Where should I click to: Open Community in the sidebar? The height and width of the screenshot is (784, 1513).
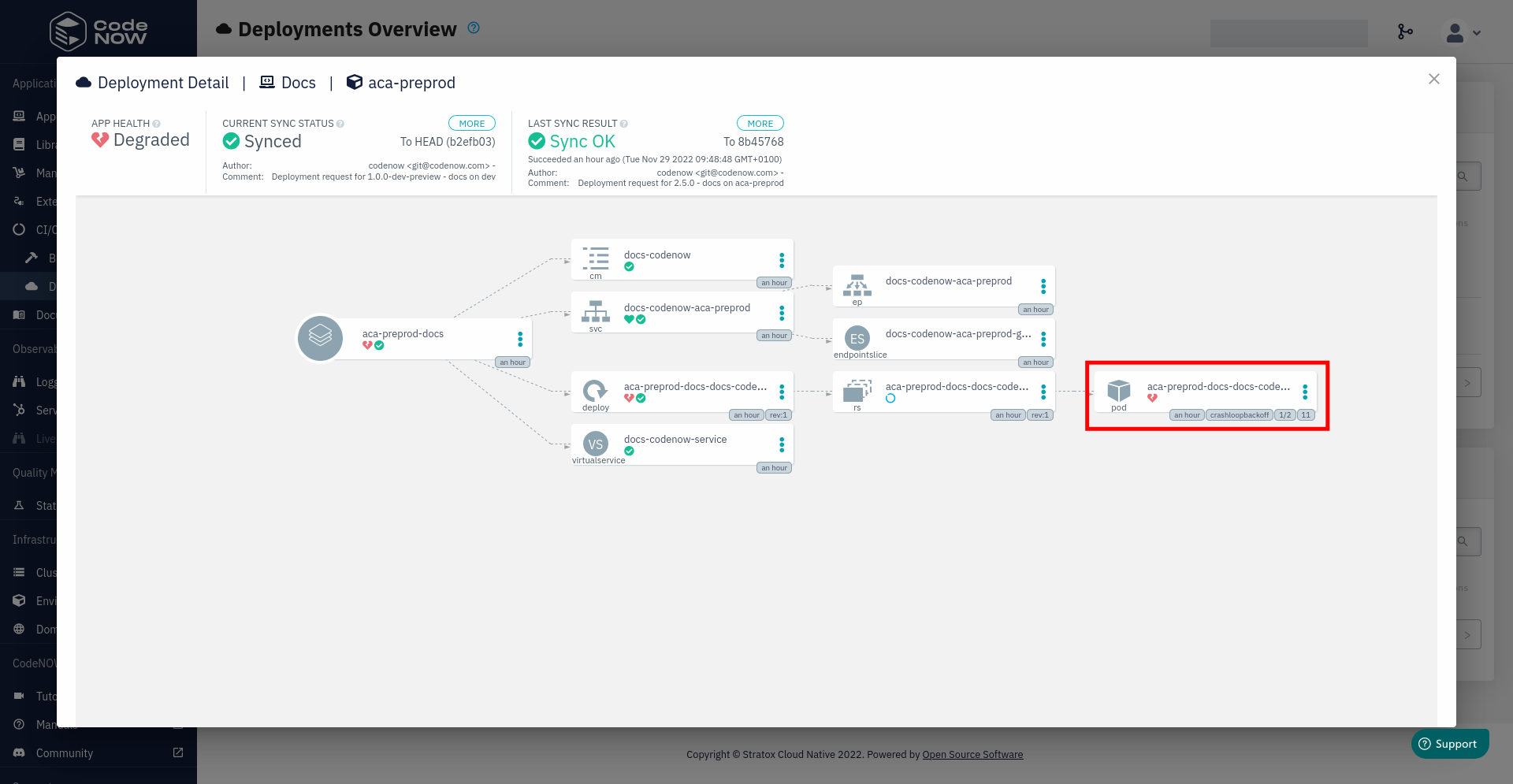pos(65,753)
